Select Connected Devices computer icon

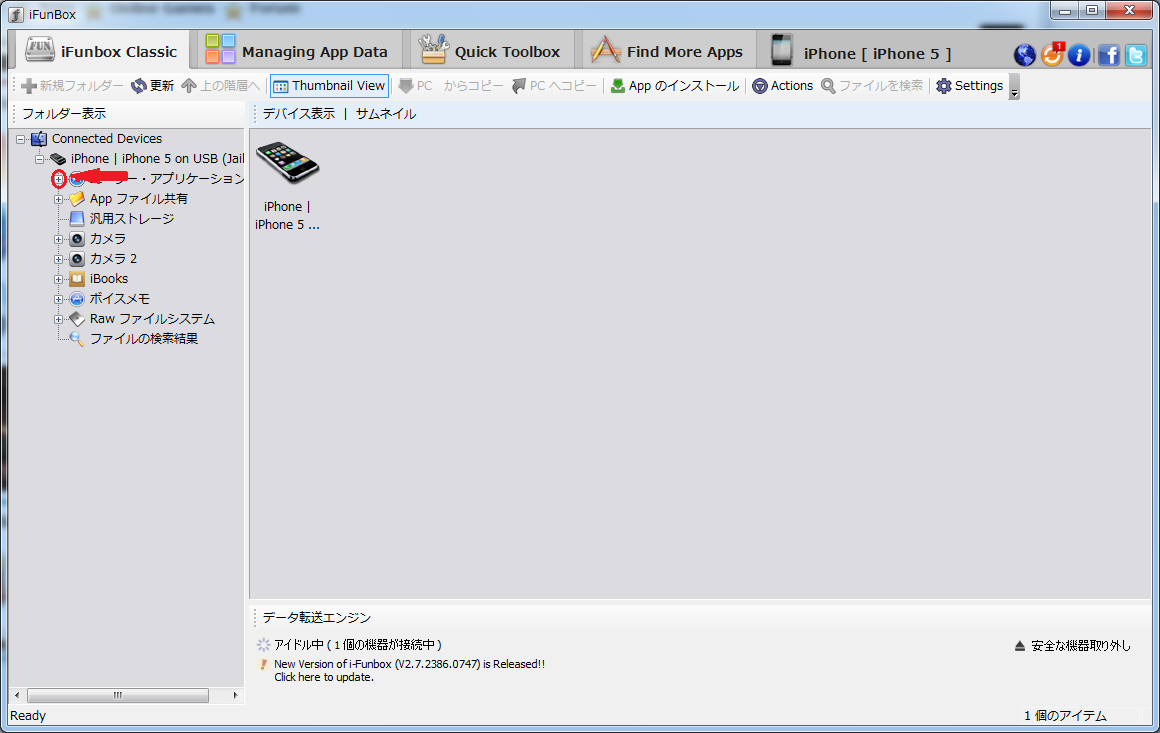[x=39, y=138]
